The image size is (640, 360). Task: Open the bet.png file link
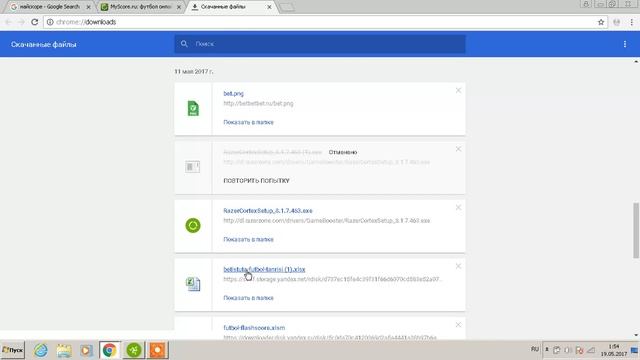[x=233, y=93]
